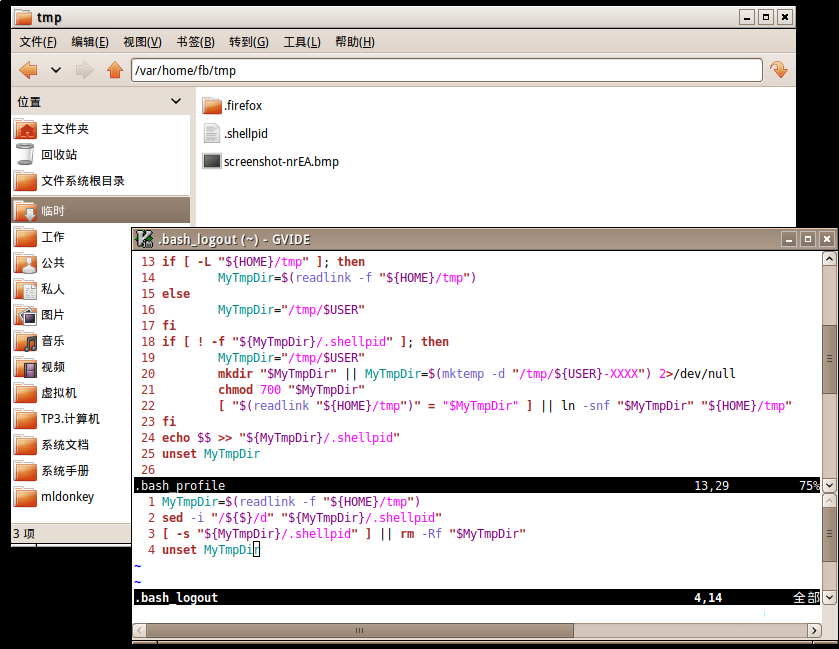This screenshot has height=649, width=839.
Task: Select the .shellpid file icon
Action: click(x=212, y=133)
